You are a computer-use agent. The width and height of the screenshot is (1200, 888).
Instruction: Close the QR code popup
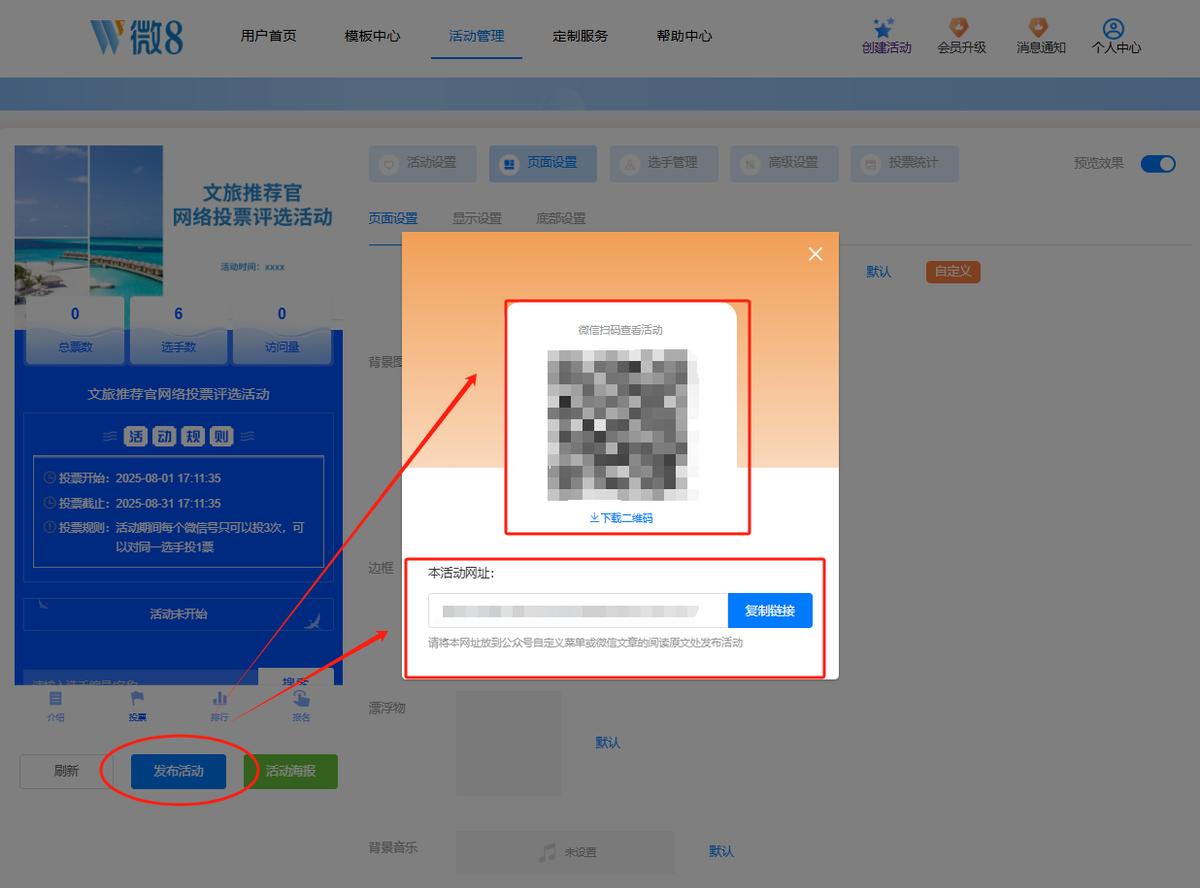[x=815, y=254]
